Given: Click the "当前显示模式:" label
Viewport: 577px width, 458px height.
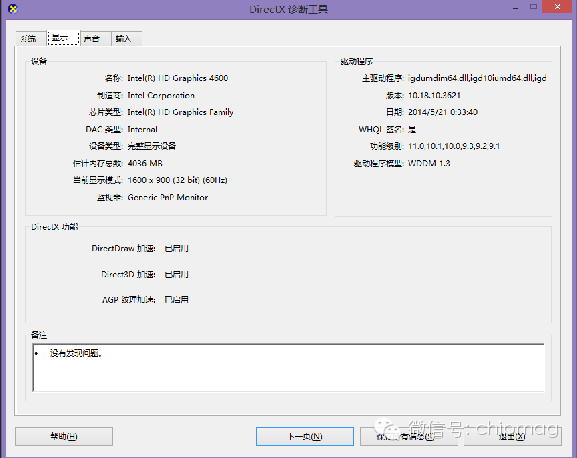Looking at the screenshot, I should [98, 180].
